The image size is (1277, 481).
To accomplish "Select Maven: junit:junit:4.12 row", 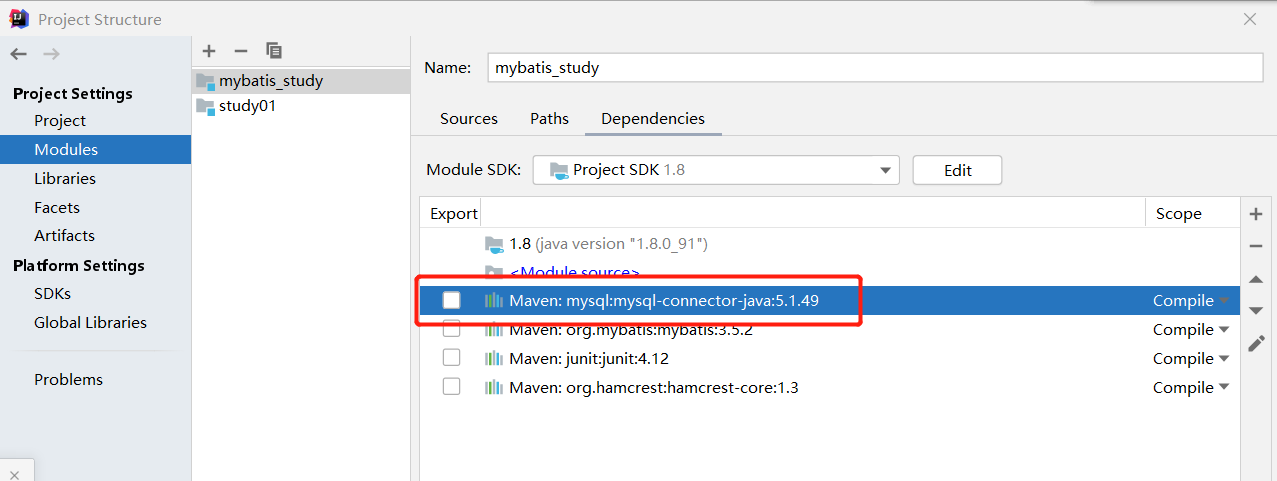I will [830, 358].
